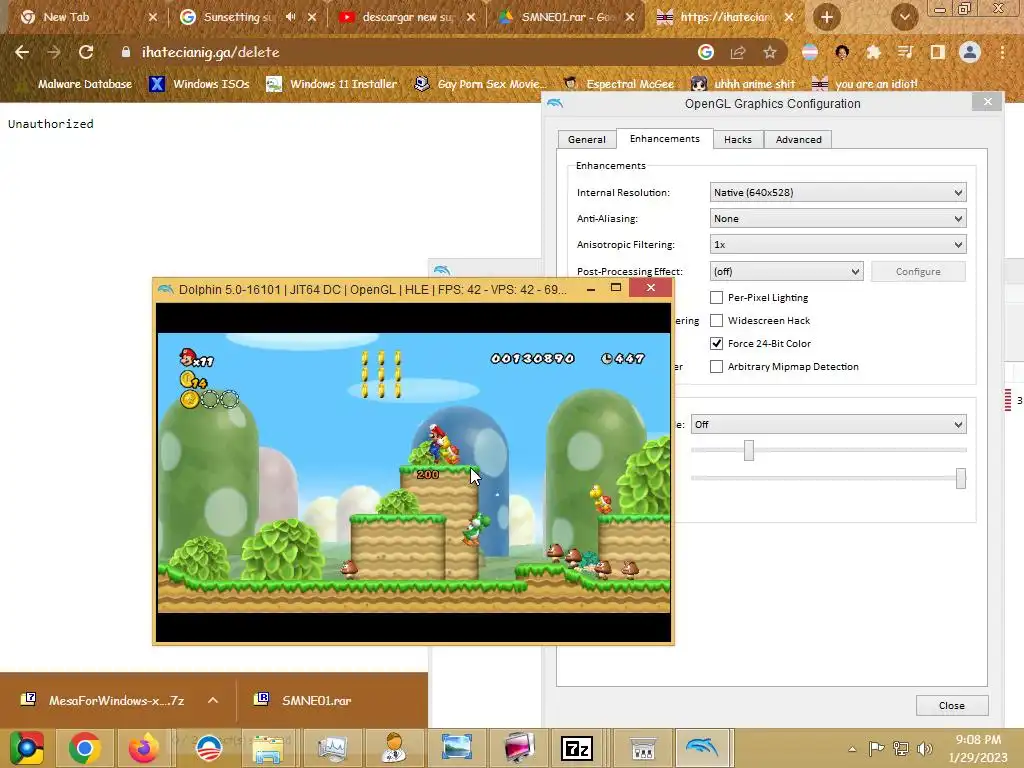The width and height of the screenshot is (1024, 768).
Task: Switch to the descargar new YouTube tab
Action: pyautogui.click(x=408, y=17)
